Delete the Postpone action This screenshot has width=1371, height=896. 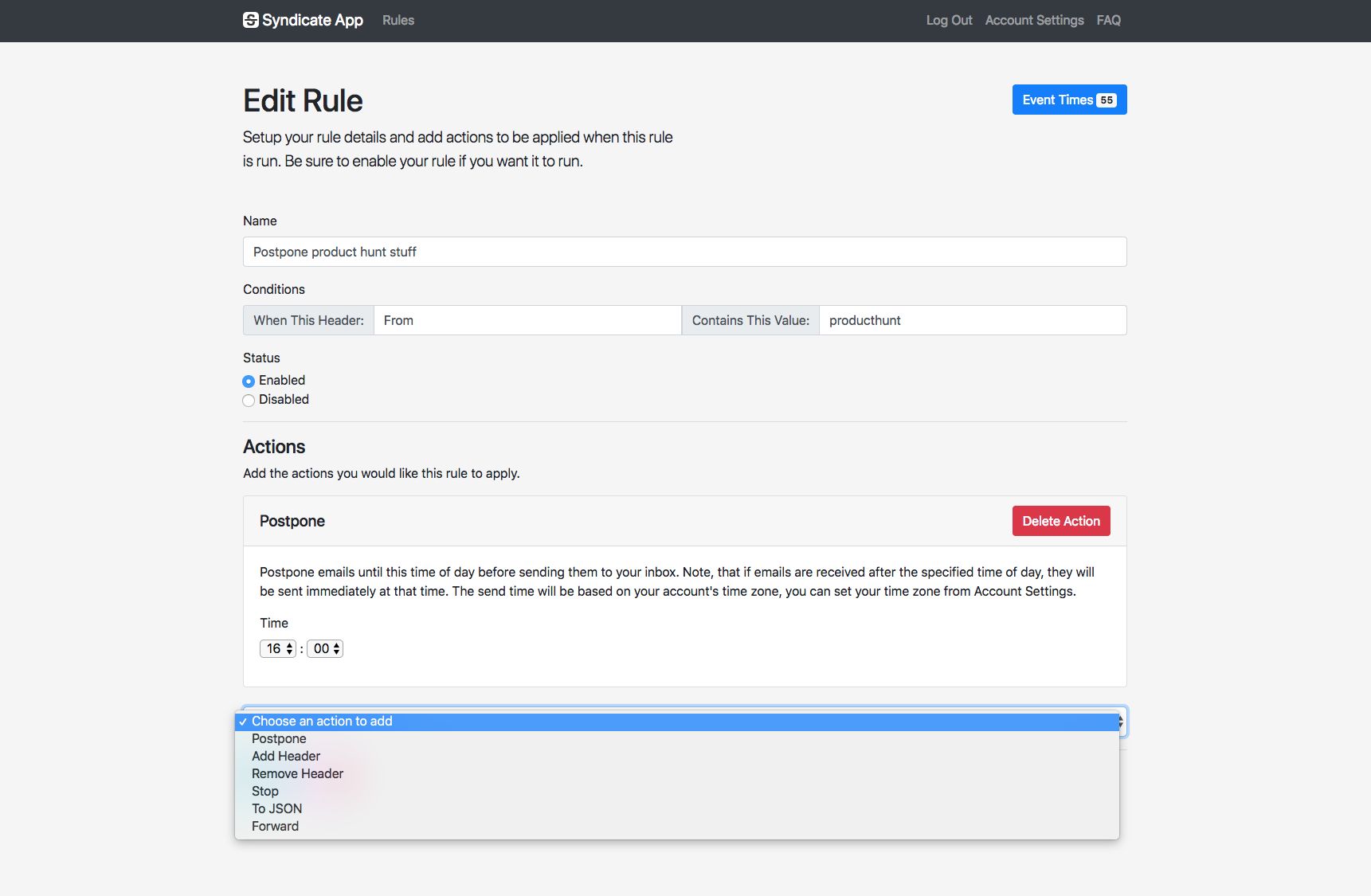[1060, 521]
